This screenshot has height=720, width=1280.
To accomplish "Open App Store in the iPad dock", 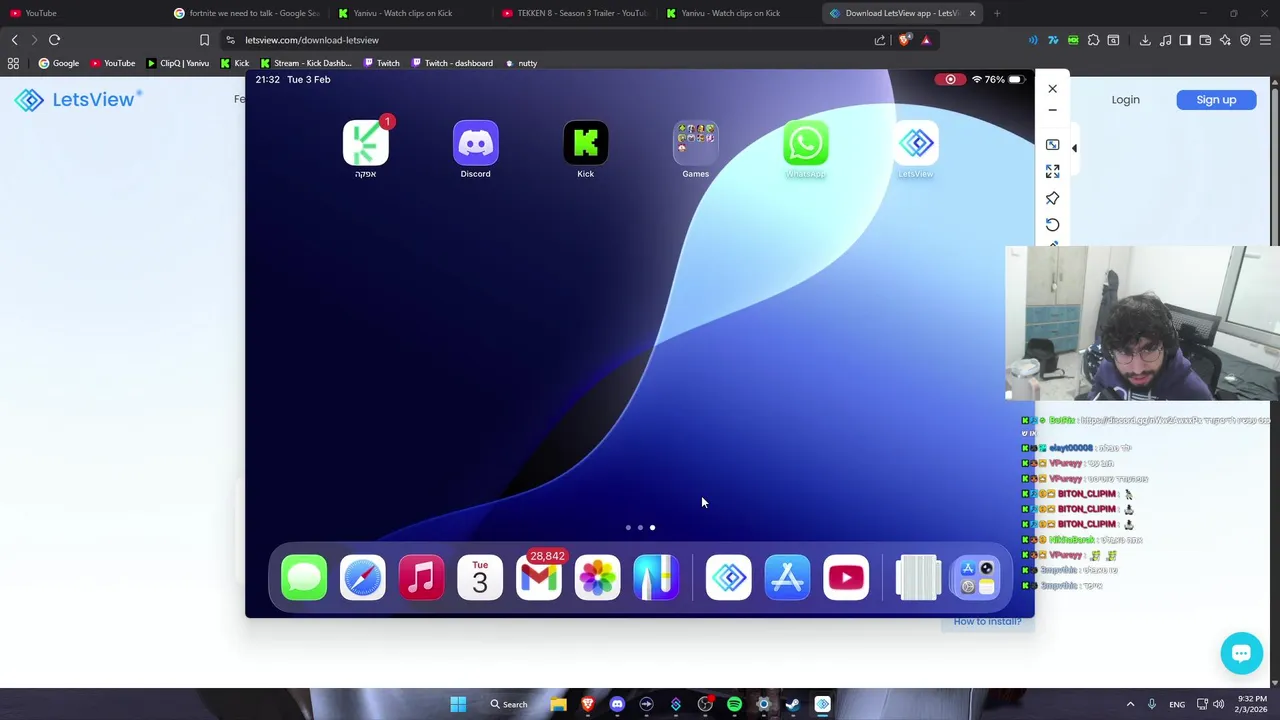I will (788, 578).
